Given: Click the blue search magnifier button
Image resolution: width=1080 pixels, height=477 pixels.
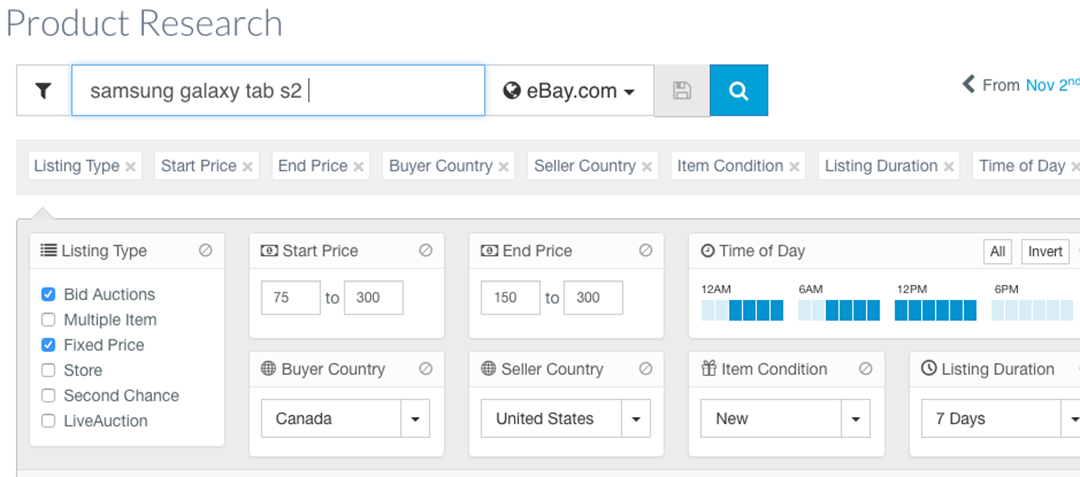Looking at the screenshot, I should click(739, 91).
